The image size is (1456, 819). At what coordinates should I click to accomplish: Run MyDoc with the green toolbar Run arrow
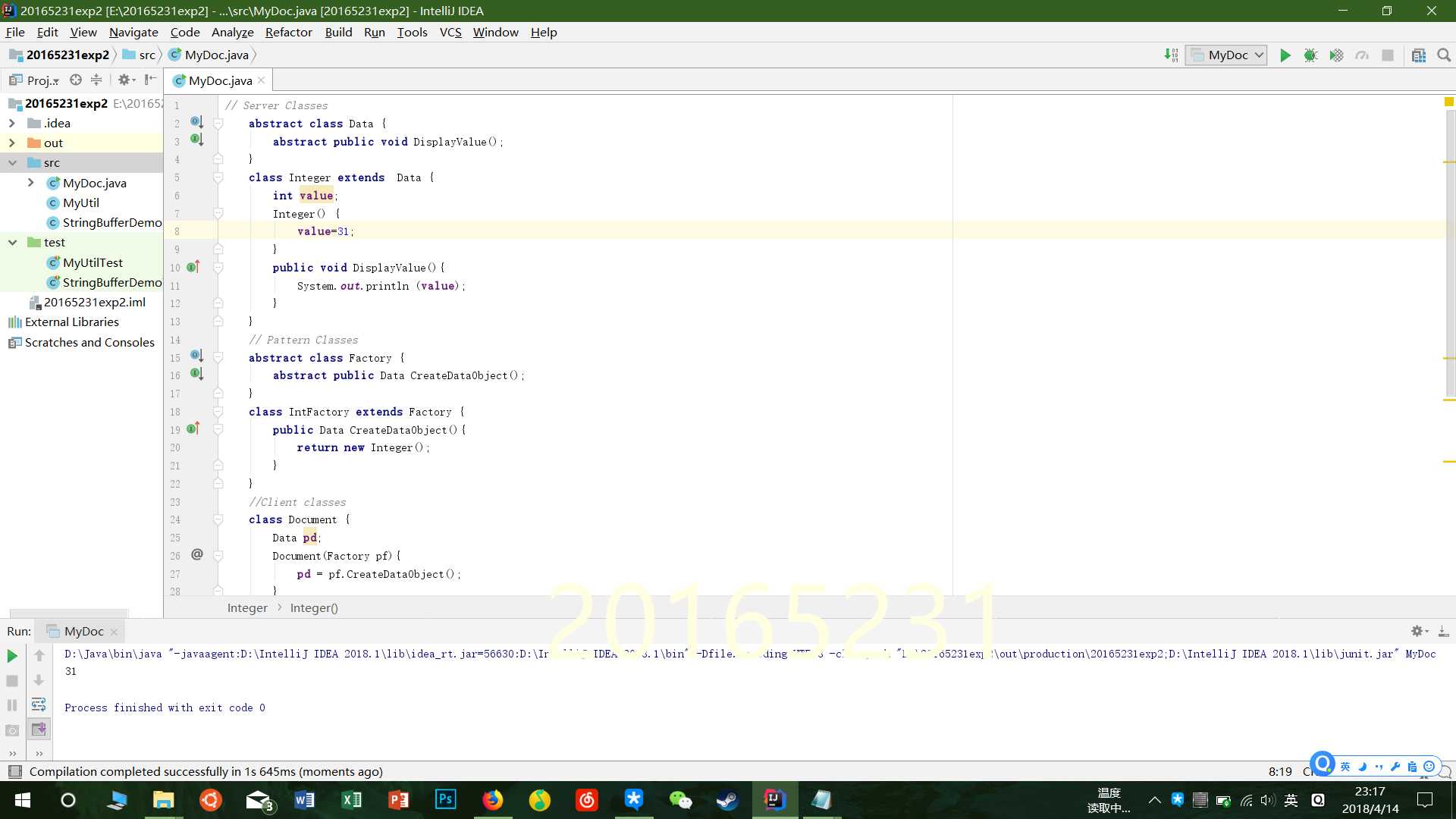pos(1285,55)
